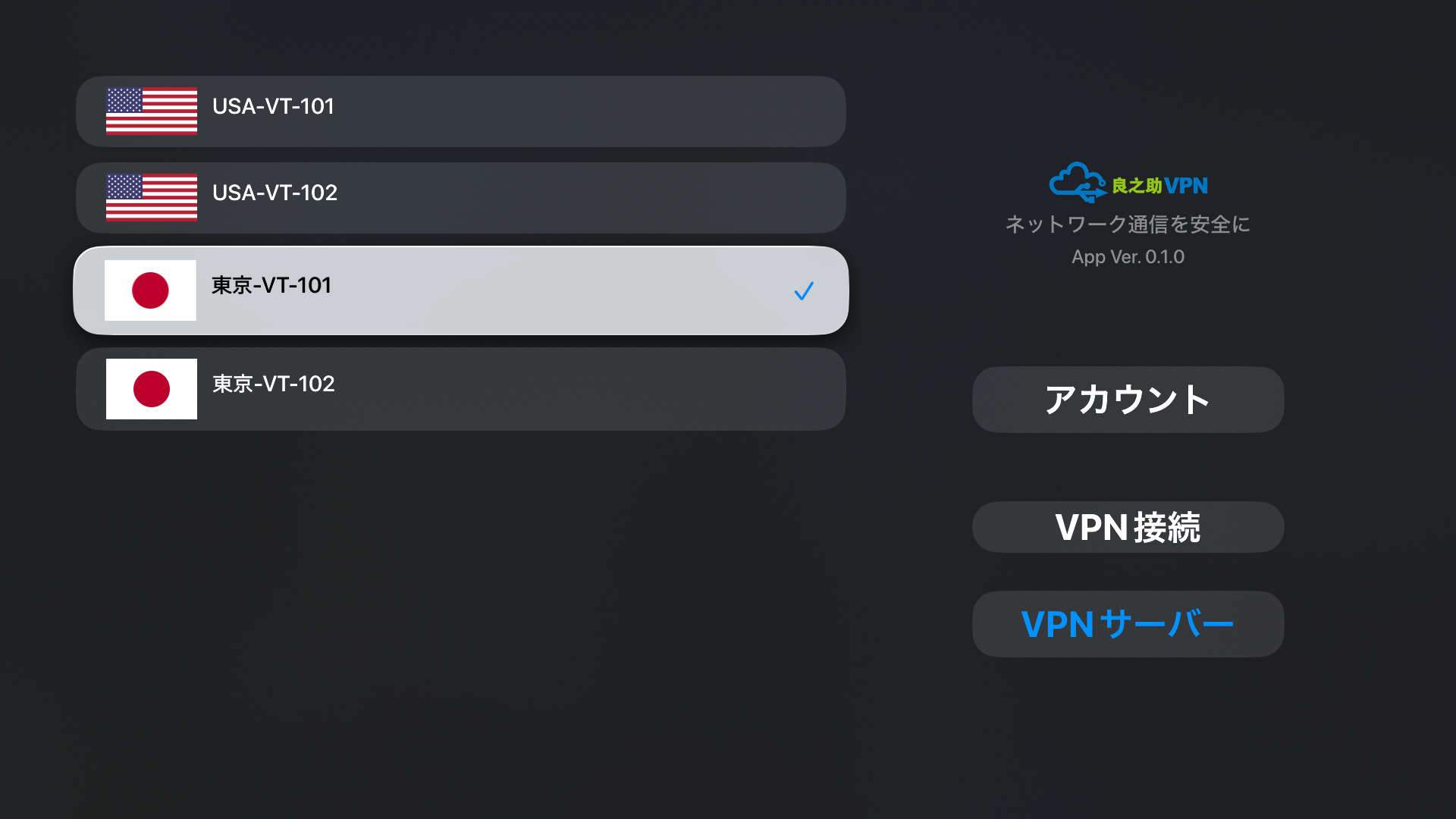Click the Japan flag beside 東京-VT-101
Viewport: 1456px width, 819px height.
[150, 290]
